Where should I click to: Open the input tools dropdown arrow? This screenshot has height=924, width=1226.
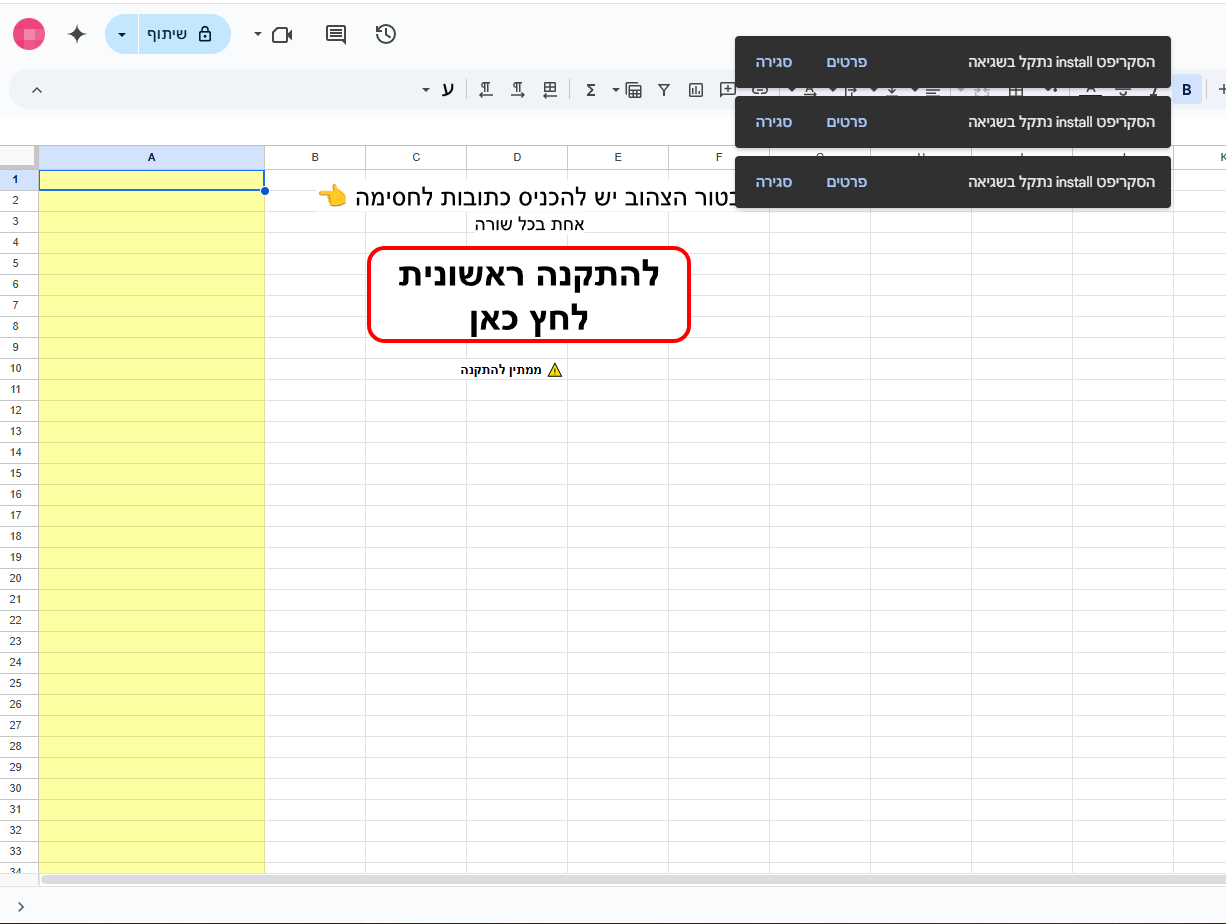click(x=425, y=90)
